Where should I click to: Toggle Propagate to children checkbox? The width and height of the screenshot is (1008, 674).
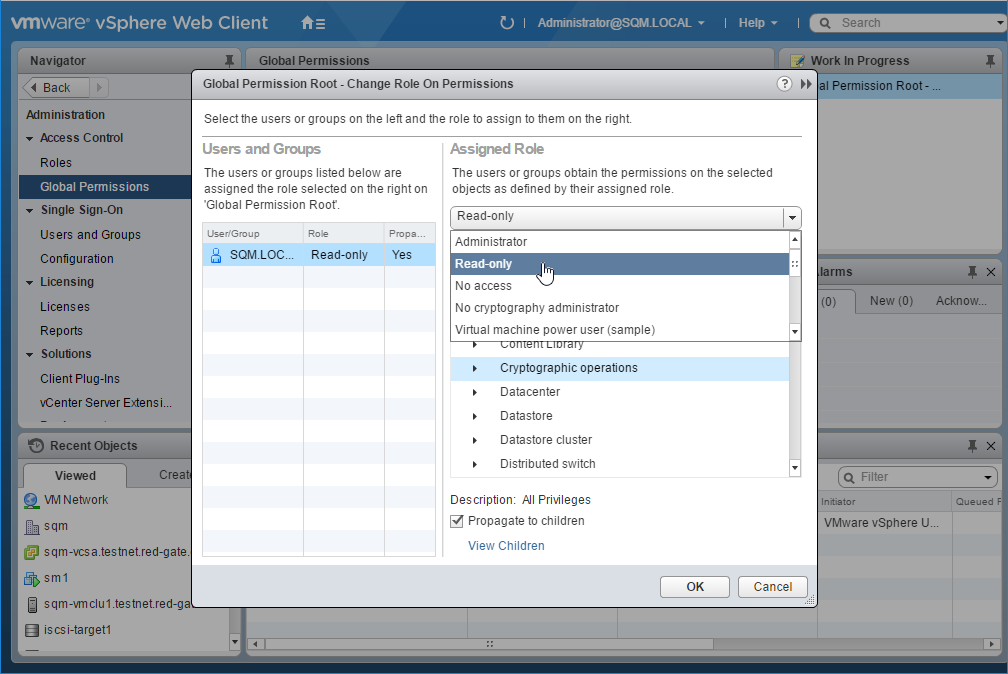point(457,521)
